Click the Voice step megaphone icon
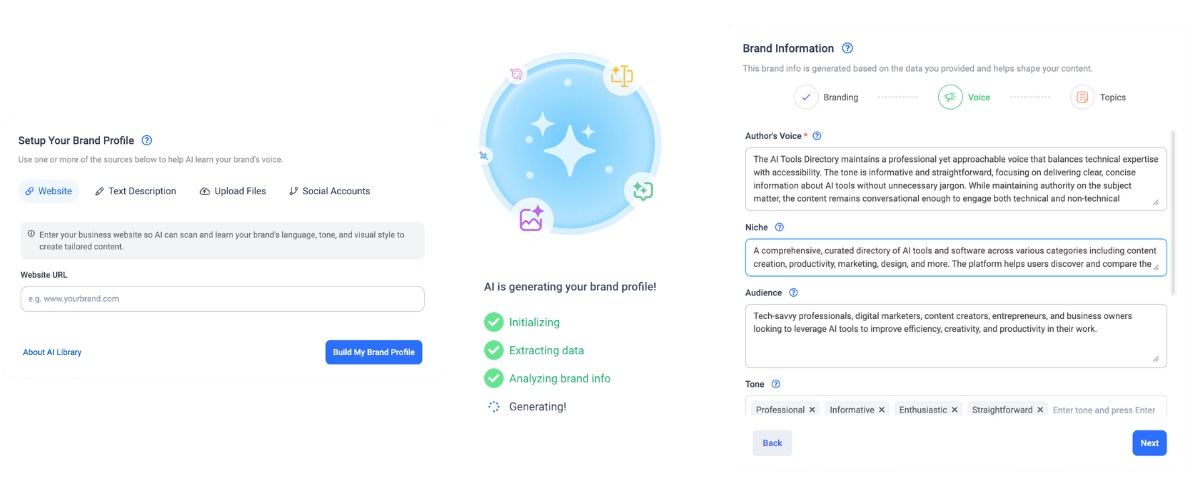1200x500 pixels. [x=950, y=97]
